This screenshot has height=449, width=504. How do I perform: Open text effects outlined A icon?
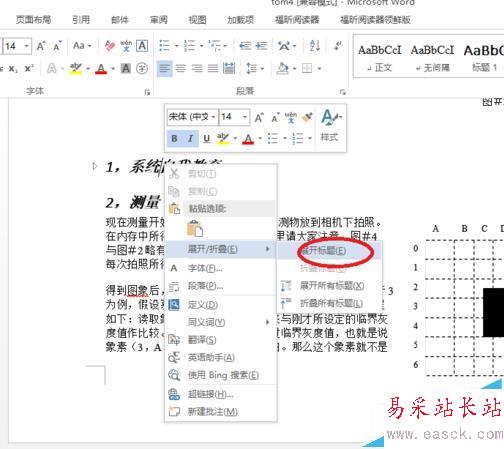coord(52,69)
